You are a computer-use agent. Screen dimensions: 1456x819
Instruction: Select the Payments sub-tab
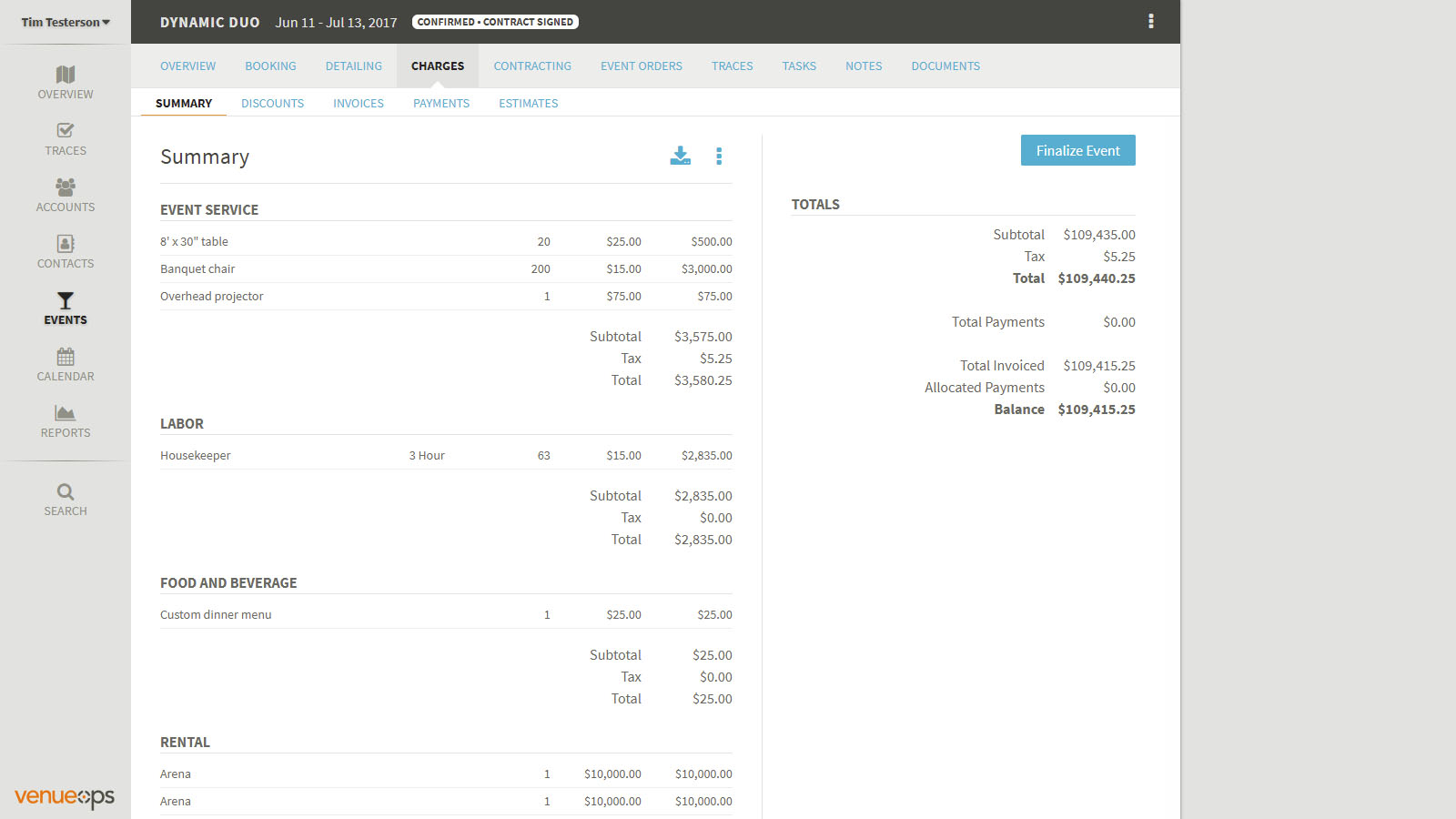[441, 104]
